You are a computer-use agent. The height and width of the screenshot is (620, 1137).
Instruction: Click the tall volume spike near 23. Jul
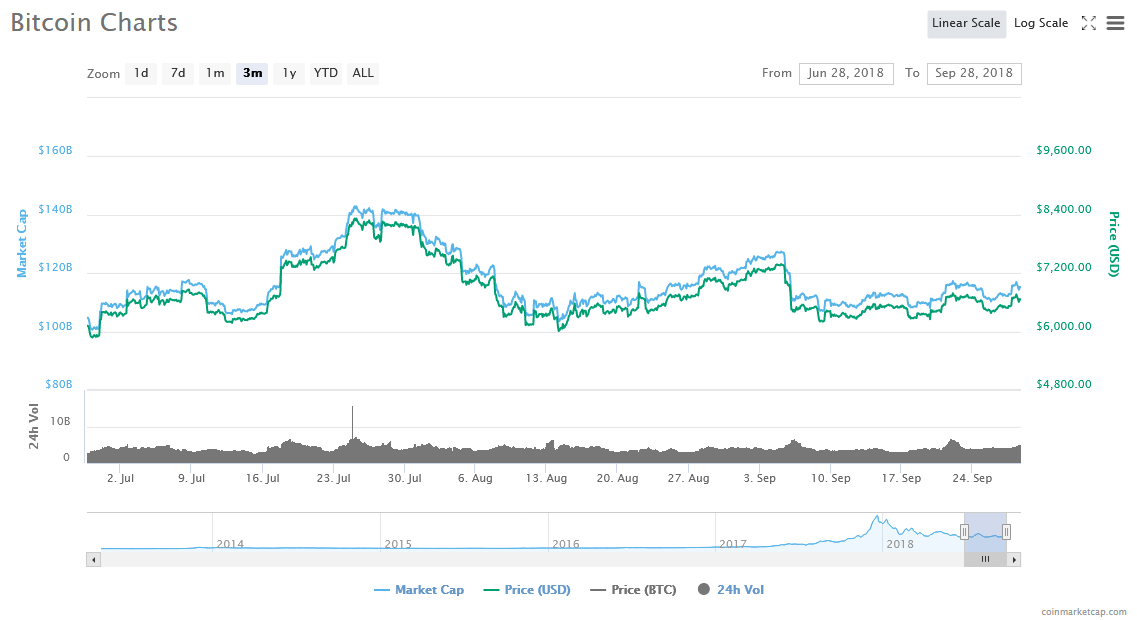tap(352, 423)
